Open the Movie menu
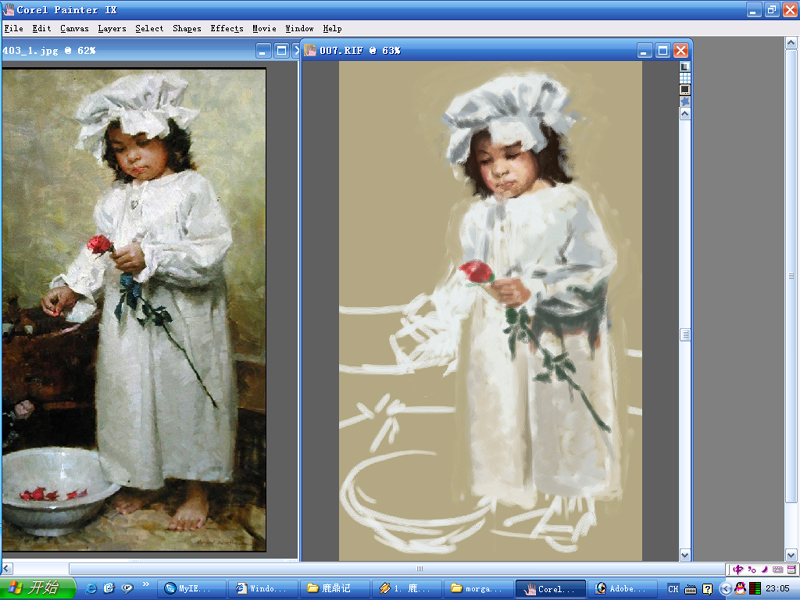Image resolution: width=800 pixels, height=600 pixels. pos(264,29)
